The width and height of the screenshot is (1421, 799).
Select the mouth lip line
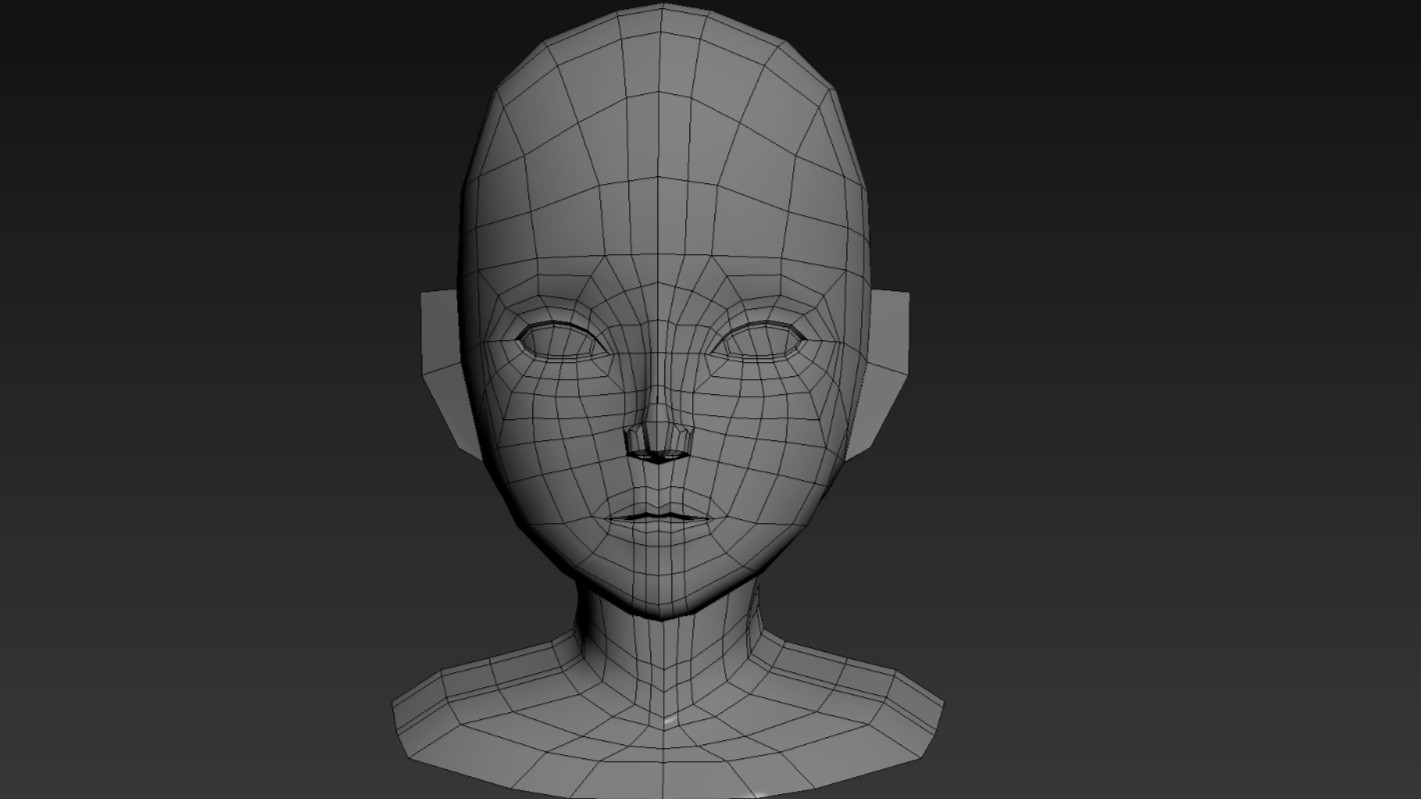tap(657, 516)
